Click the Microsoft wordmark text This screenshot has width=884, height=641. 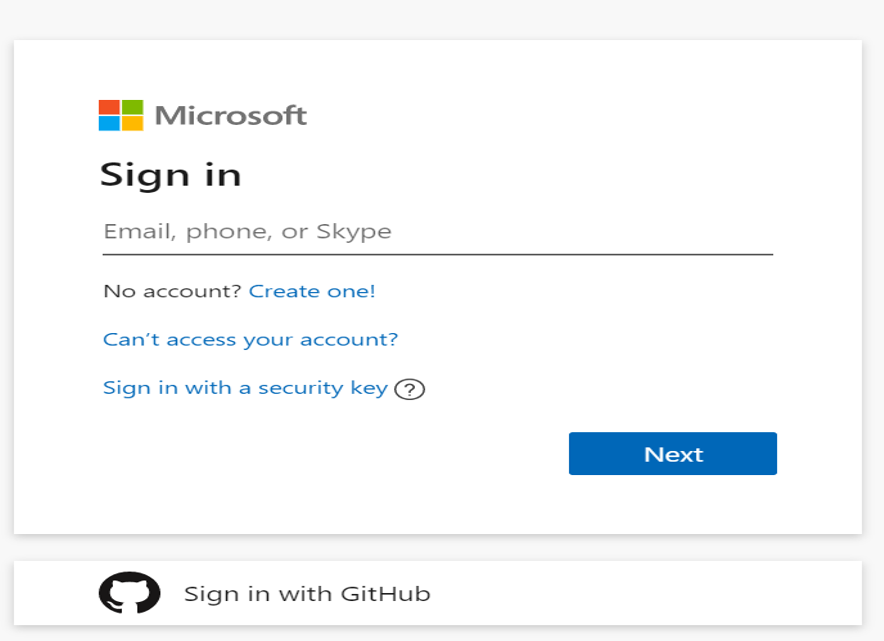click(231, 116)
